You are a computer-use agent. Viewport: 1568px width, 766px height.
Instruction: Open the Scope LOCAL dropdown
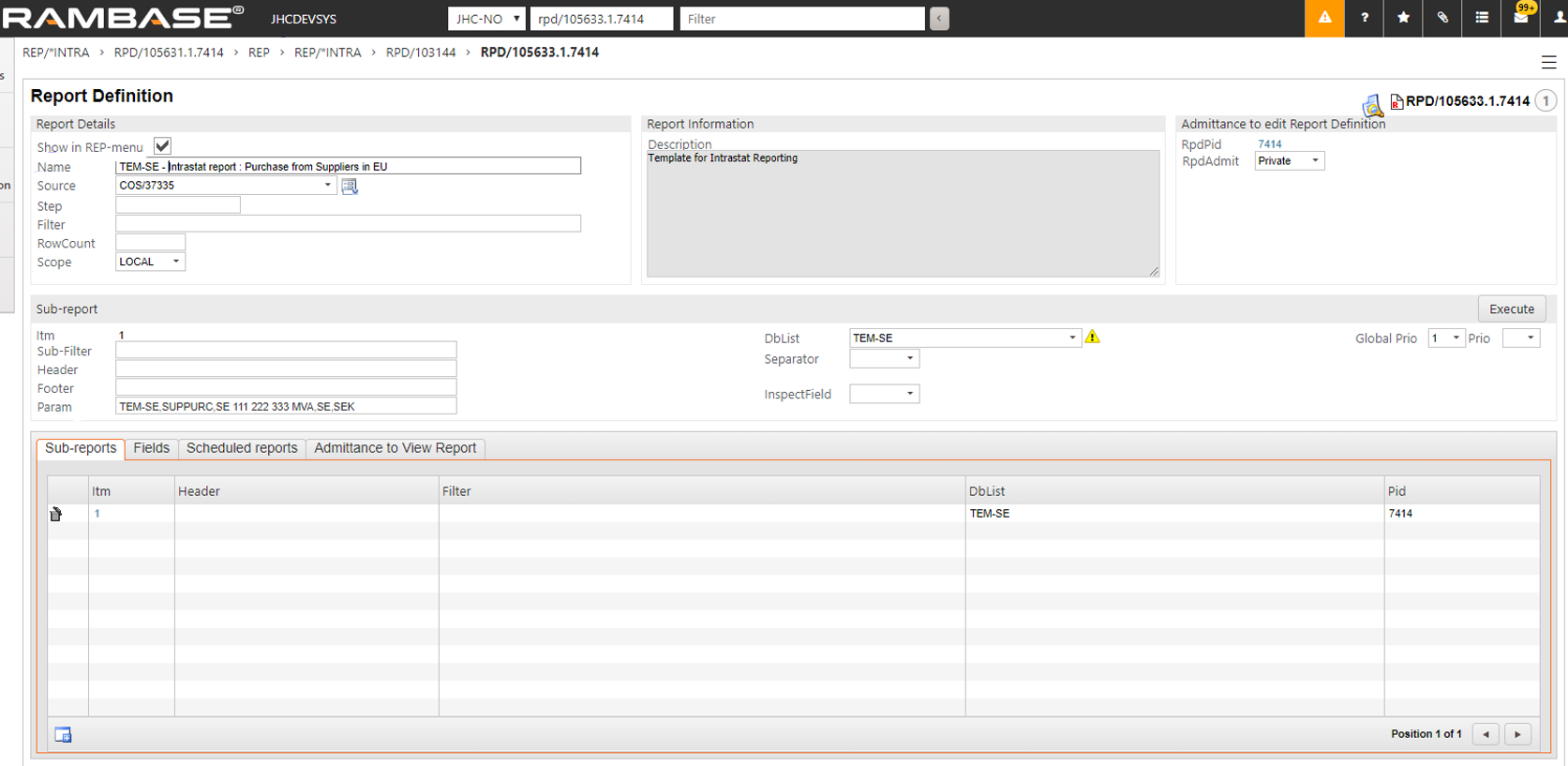[x=150, y=262]
